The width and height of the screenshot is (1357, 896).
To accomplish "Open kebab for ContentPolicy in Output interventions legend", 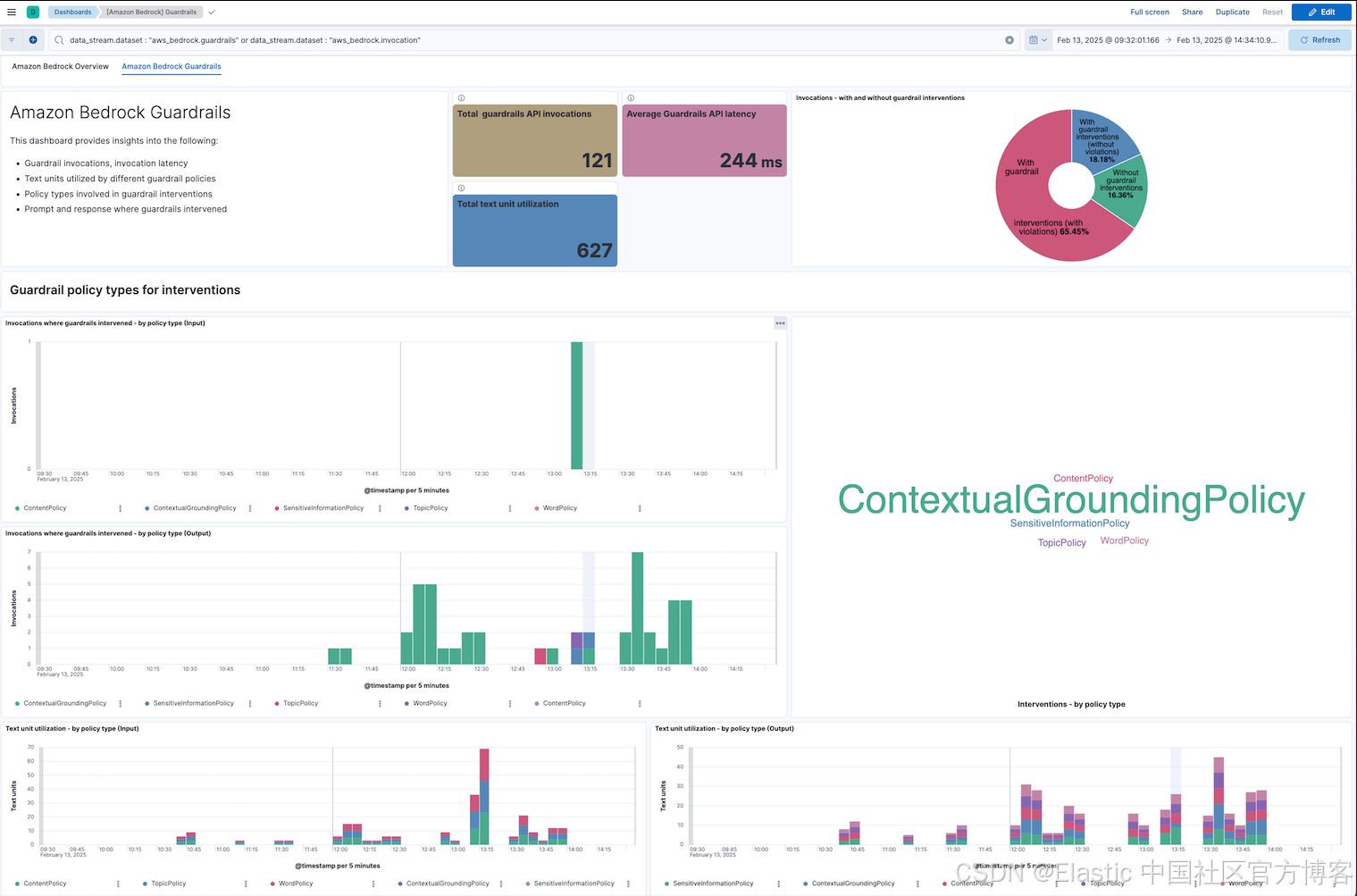I will tap(640, 704).
